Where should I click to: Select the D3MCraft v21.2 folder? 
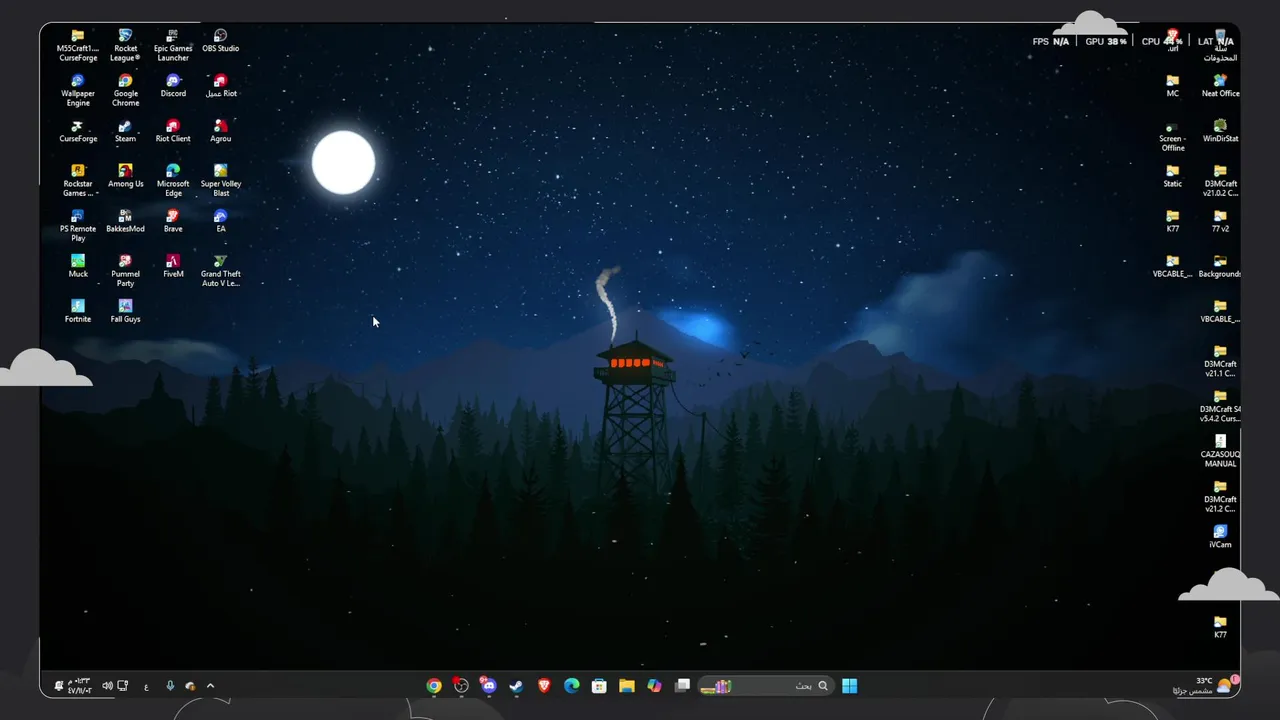[1220, 496]
